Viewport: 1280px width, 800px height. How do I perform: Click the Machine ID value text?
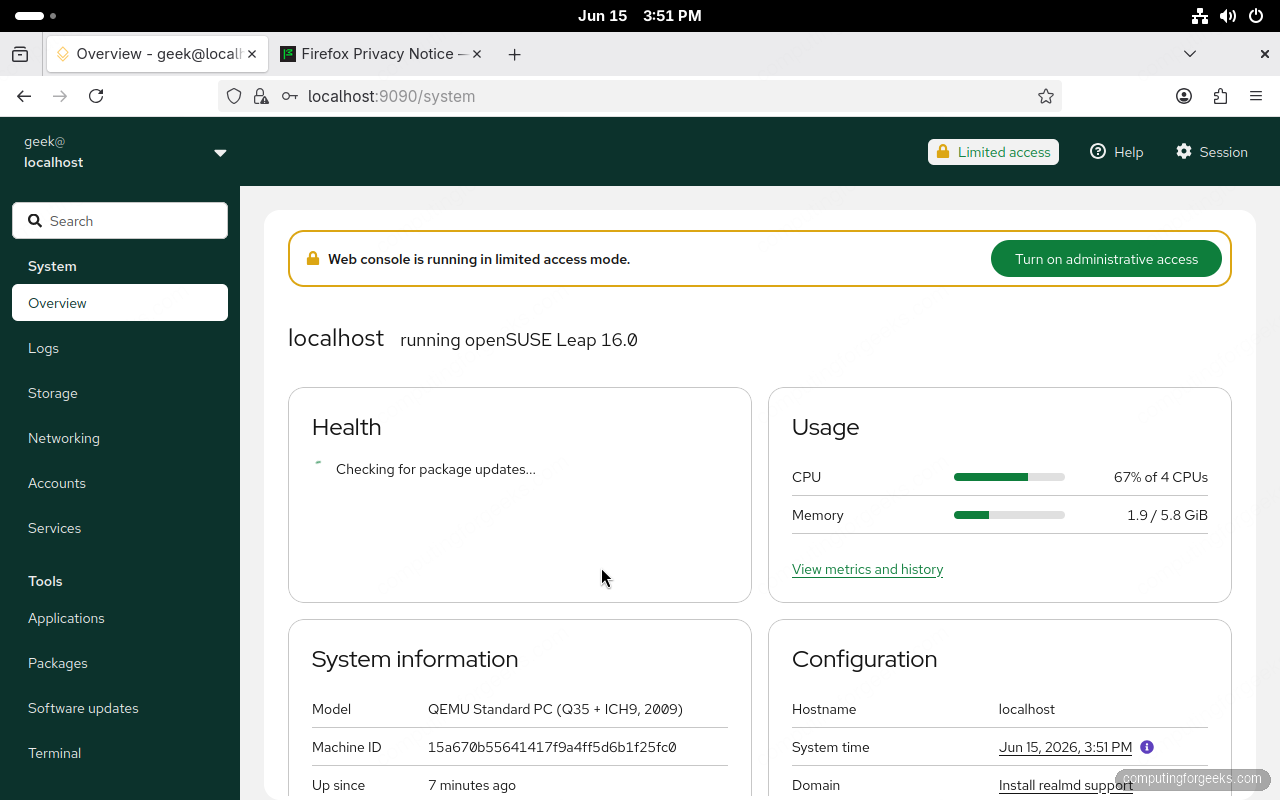(x=552, y=747)
